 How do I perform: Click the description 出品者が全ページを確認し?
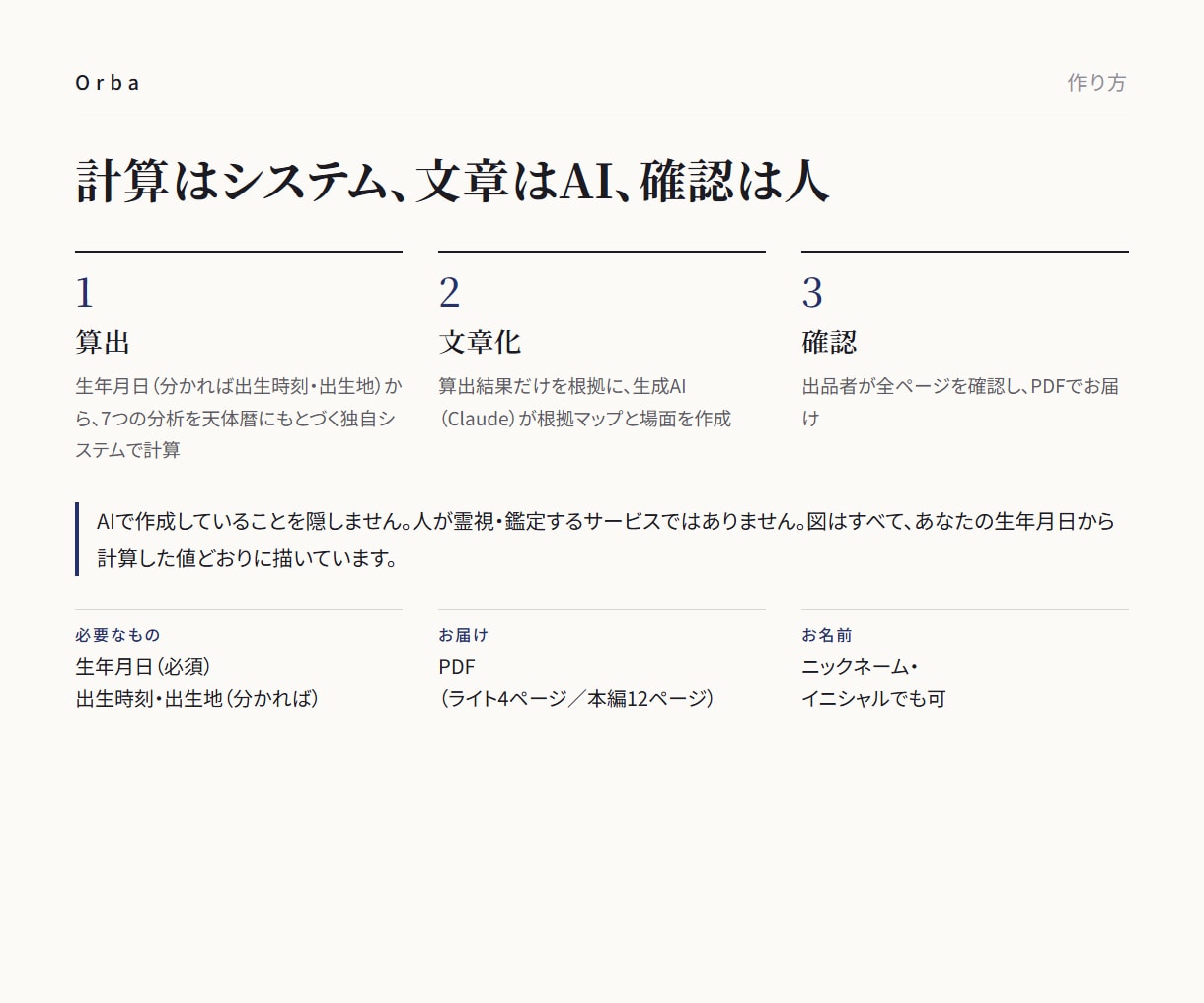point(960,402)
